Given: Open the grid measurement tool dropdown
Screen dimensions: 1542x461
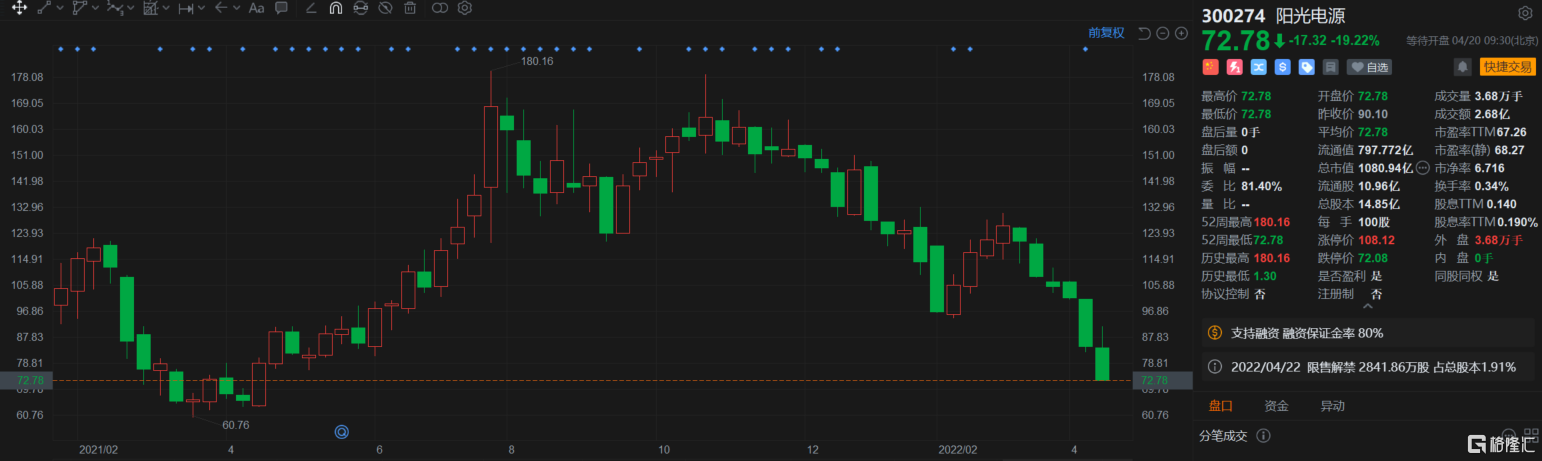Looking at the screenshot, I should click(166, 8).
